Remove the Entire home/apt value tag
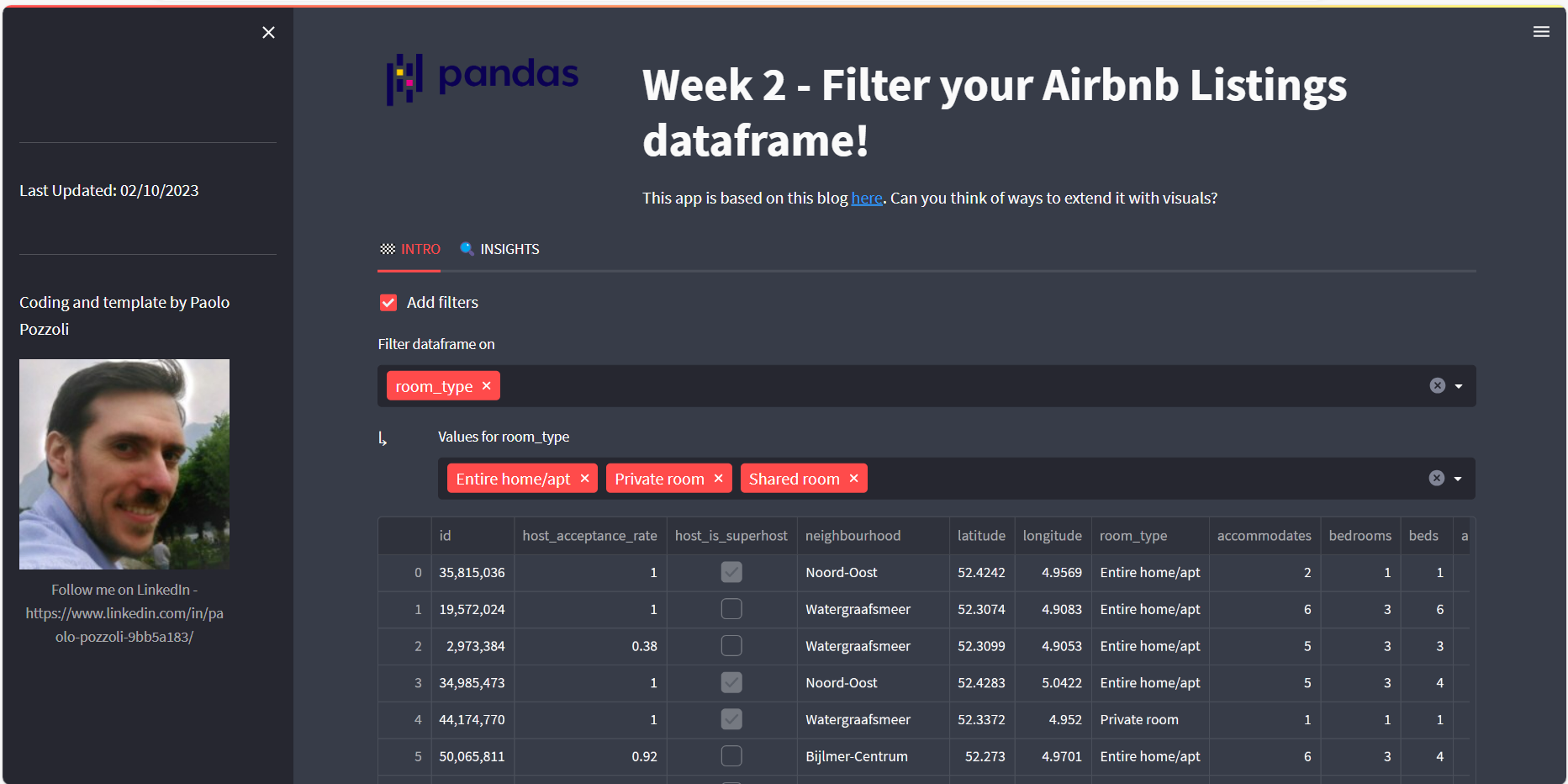 [x=584, y=478]
